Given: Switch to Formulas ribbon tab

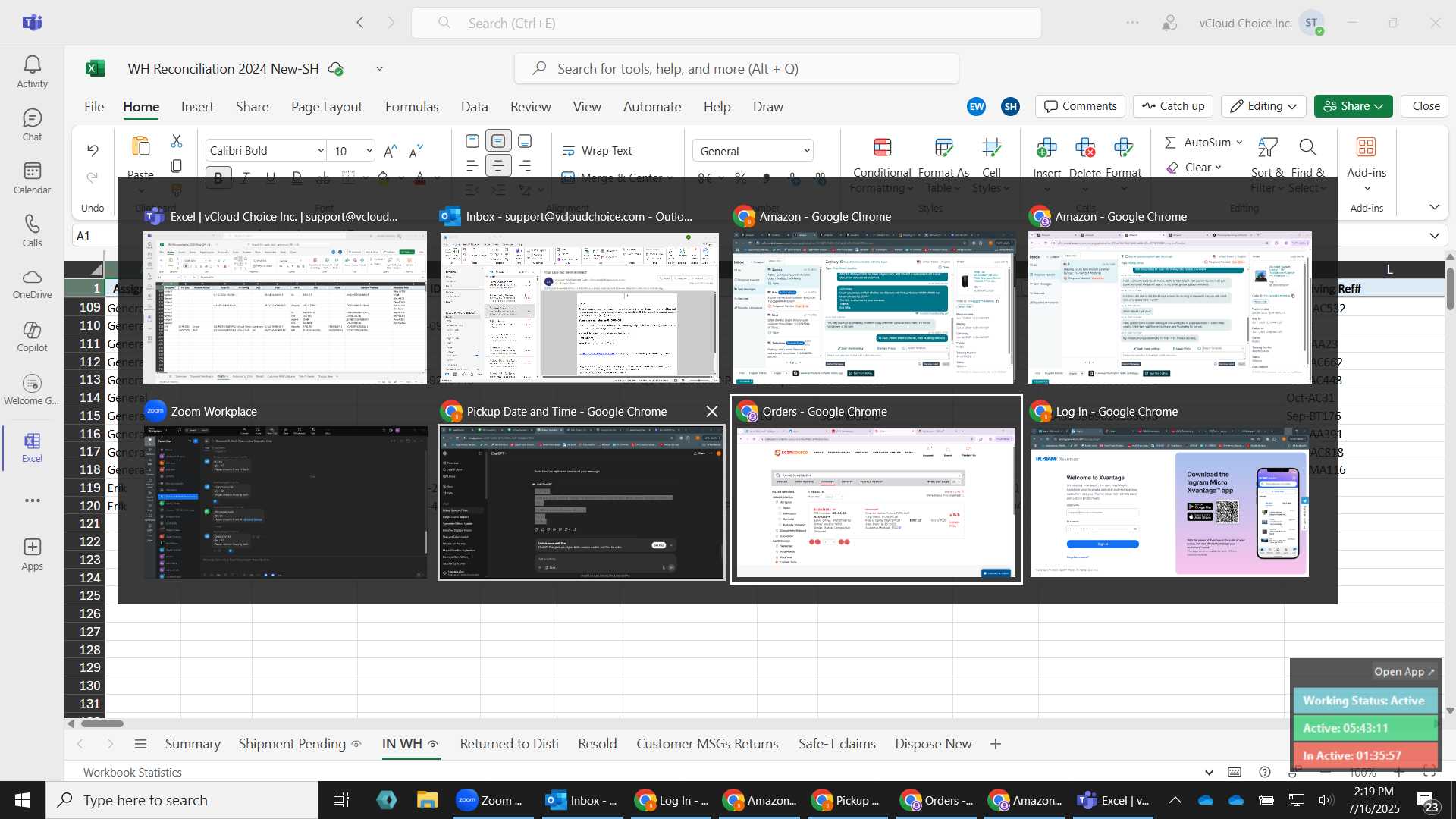Looking at the screenshot, I should click(x=412, y=107).
